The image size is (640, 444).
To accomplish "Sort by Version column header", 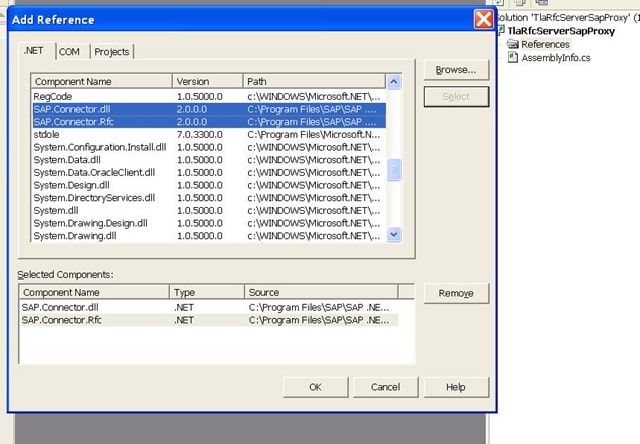I will pyautogui.click(x=208, y=82).
